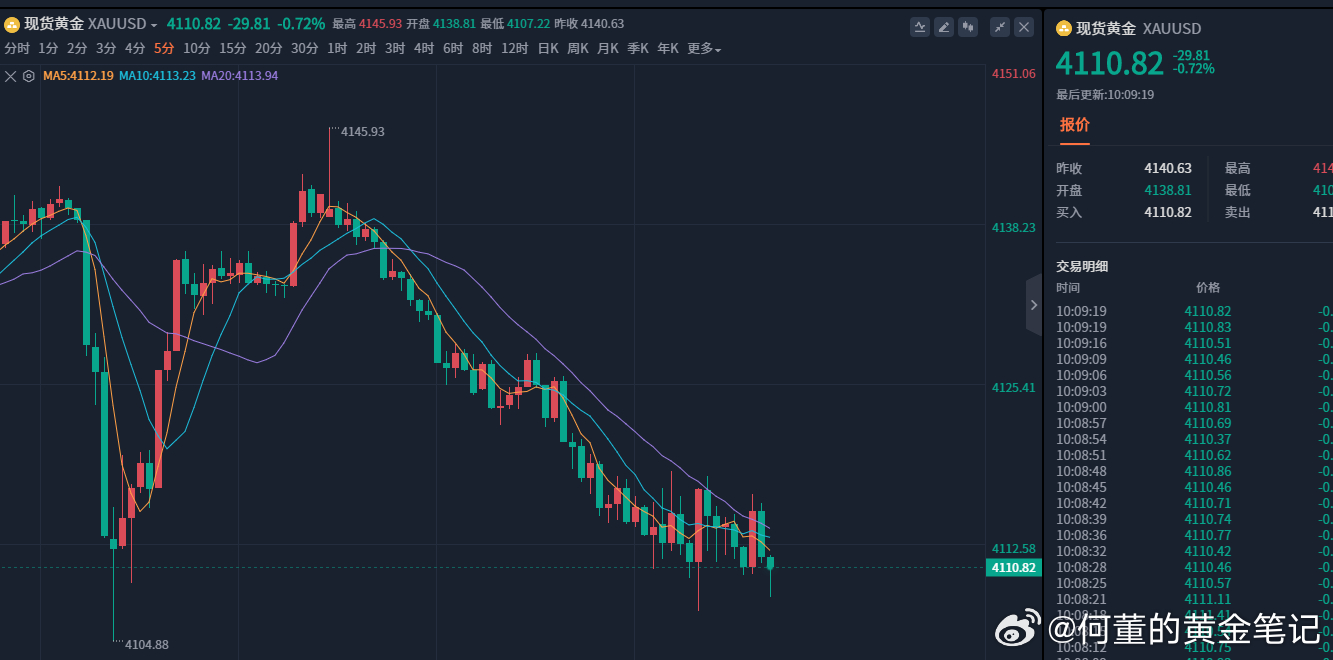Switch to the 3时 timeframe
This screenshot has height=660, width=1333.
[x=395, y=48]
